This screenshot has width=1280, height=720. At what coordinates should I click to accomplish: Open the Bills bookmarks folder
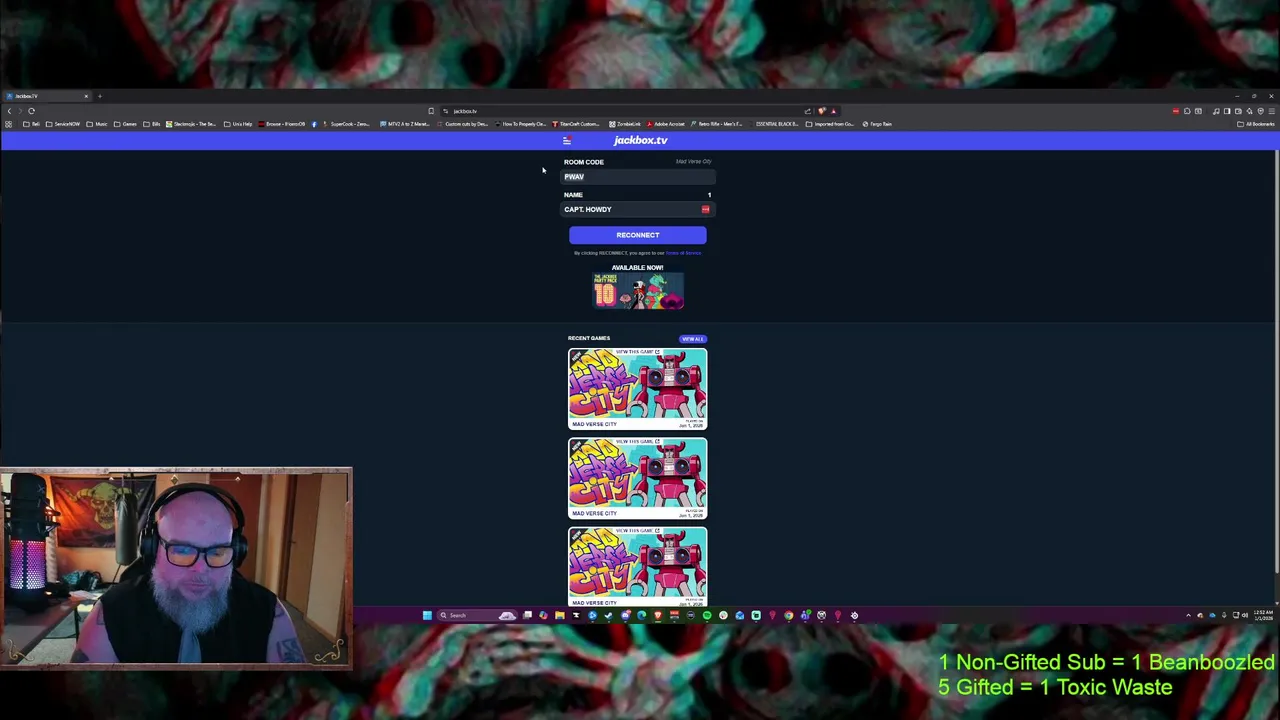pos(152,124)
